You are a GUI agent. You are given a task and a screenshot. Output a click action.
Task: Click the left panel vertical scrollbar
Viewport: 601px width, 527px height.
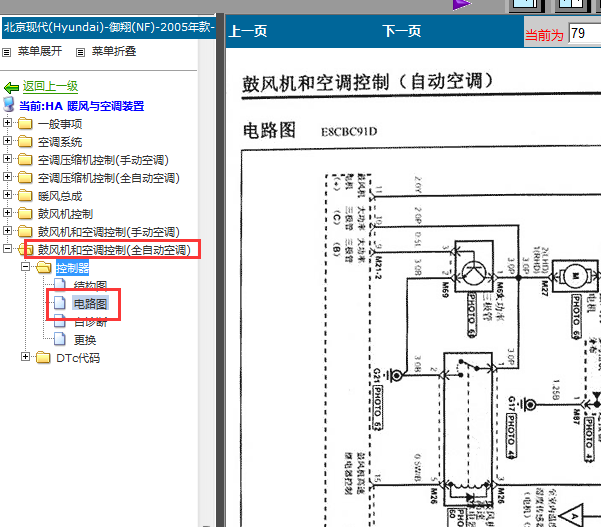pyautogui.click(x=207, y=282)
